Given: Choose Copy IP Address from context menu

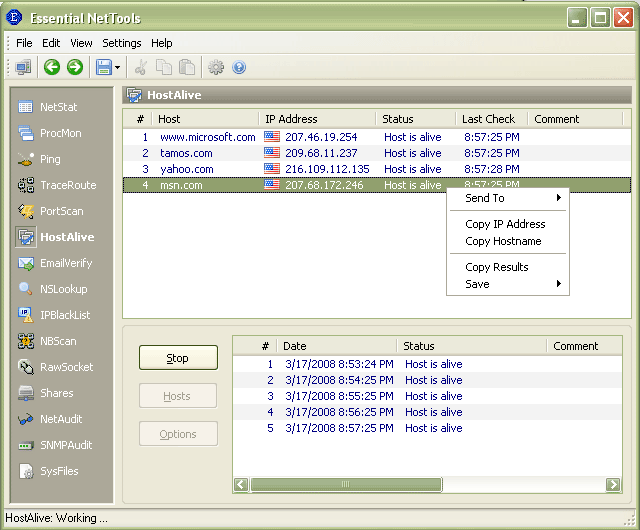Looking at the screenshot, I should pyautogui.click(x=508, y=224).
